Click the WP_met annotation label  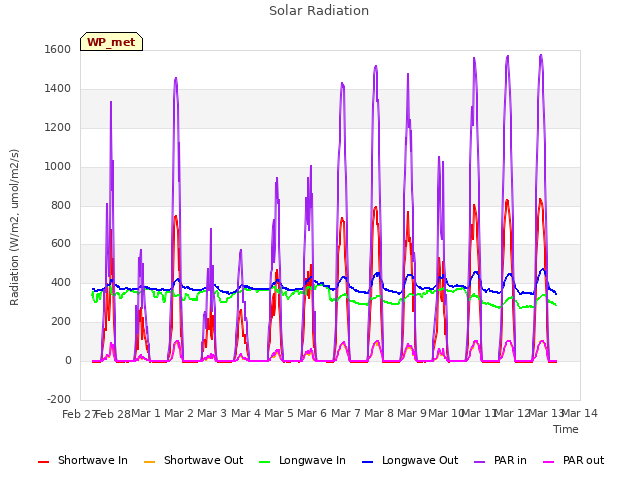tap(111, 42)
